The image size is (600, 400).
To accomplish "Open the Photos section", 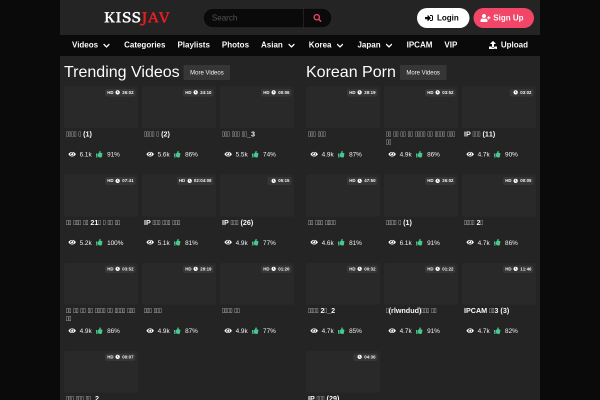I will coord(235,45).
